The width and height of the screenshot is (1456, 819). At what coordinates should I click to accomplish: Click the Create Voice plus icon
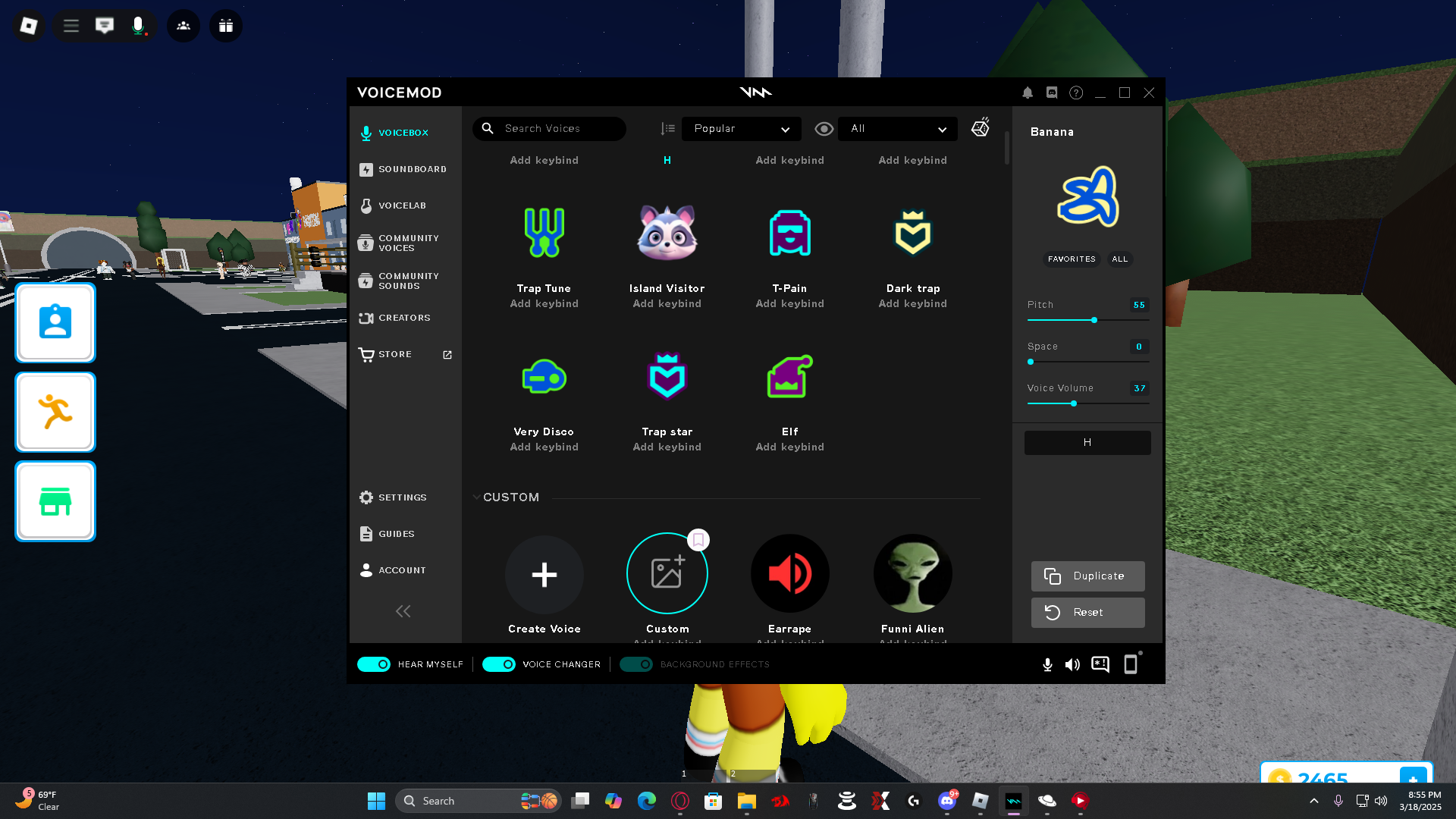click(x=544, y=574)
